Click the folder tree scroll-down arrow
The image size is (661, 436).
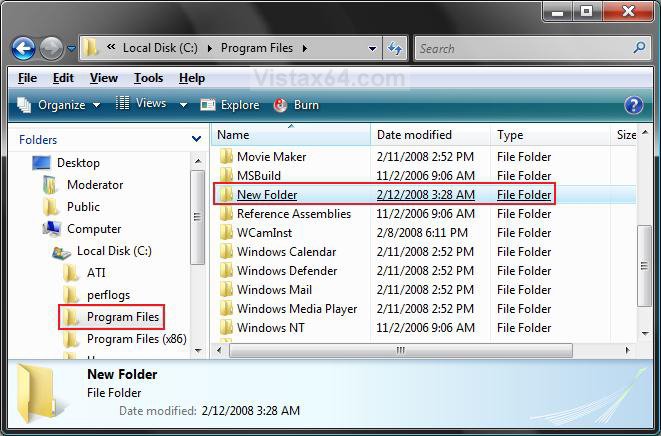[x=198, y=350]
